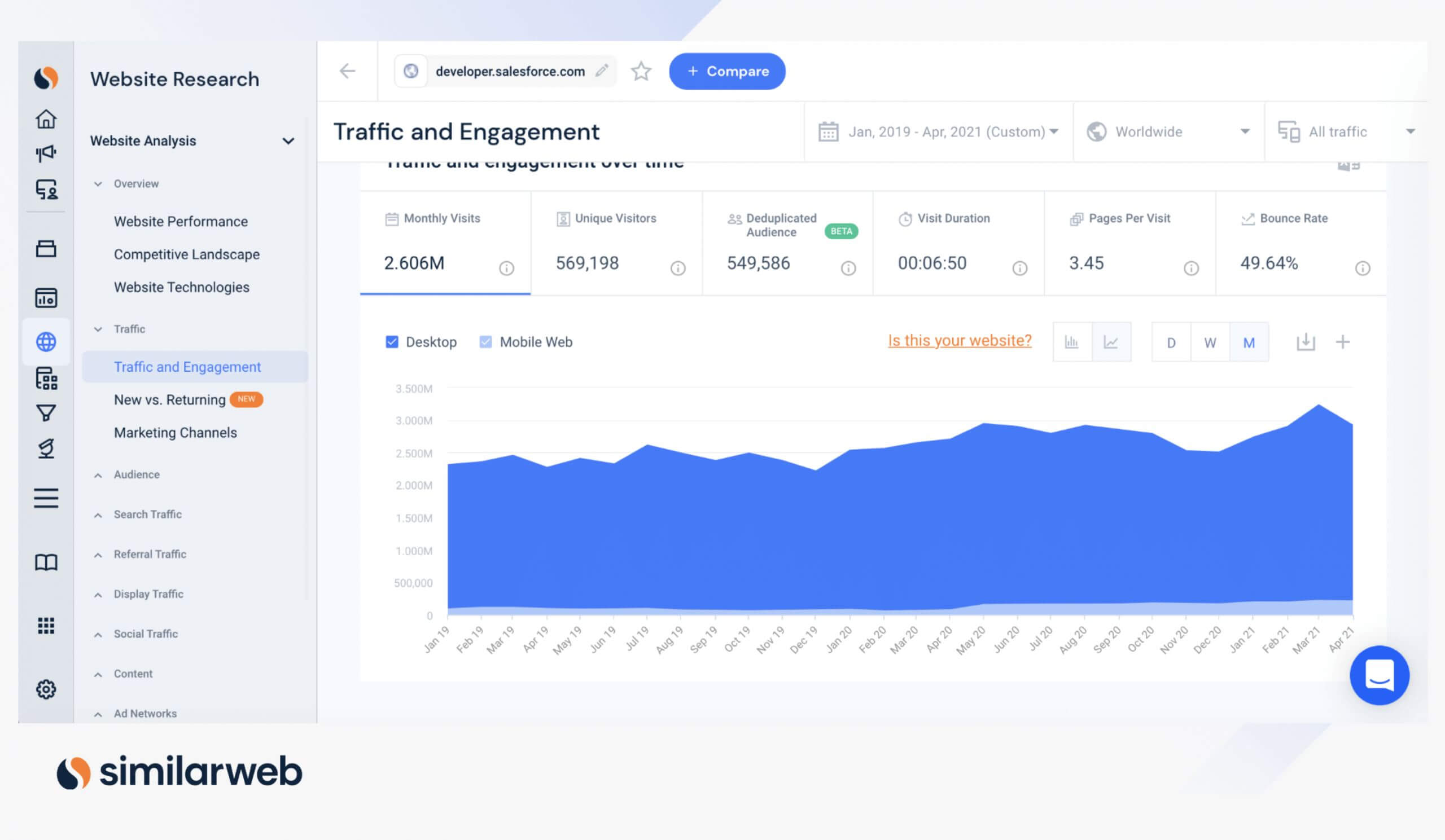Viewport: 1445px width, 840px height.
Task: Select Traffic and Engagement menu item
Action: pyautogui.click(x=195, y=367)
